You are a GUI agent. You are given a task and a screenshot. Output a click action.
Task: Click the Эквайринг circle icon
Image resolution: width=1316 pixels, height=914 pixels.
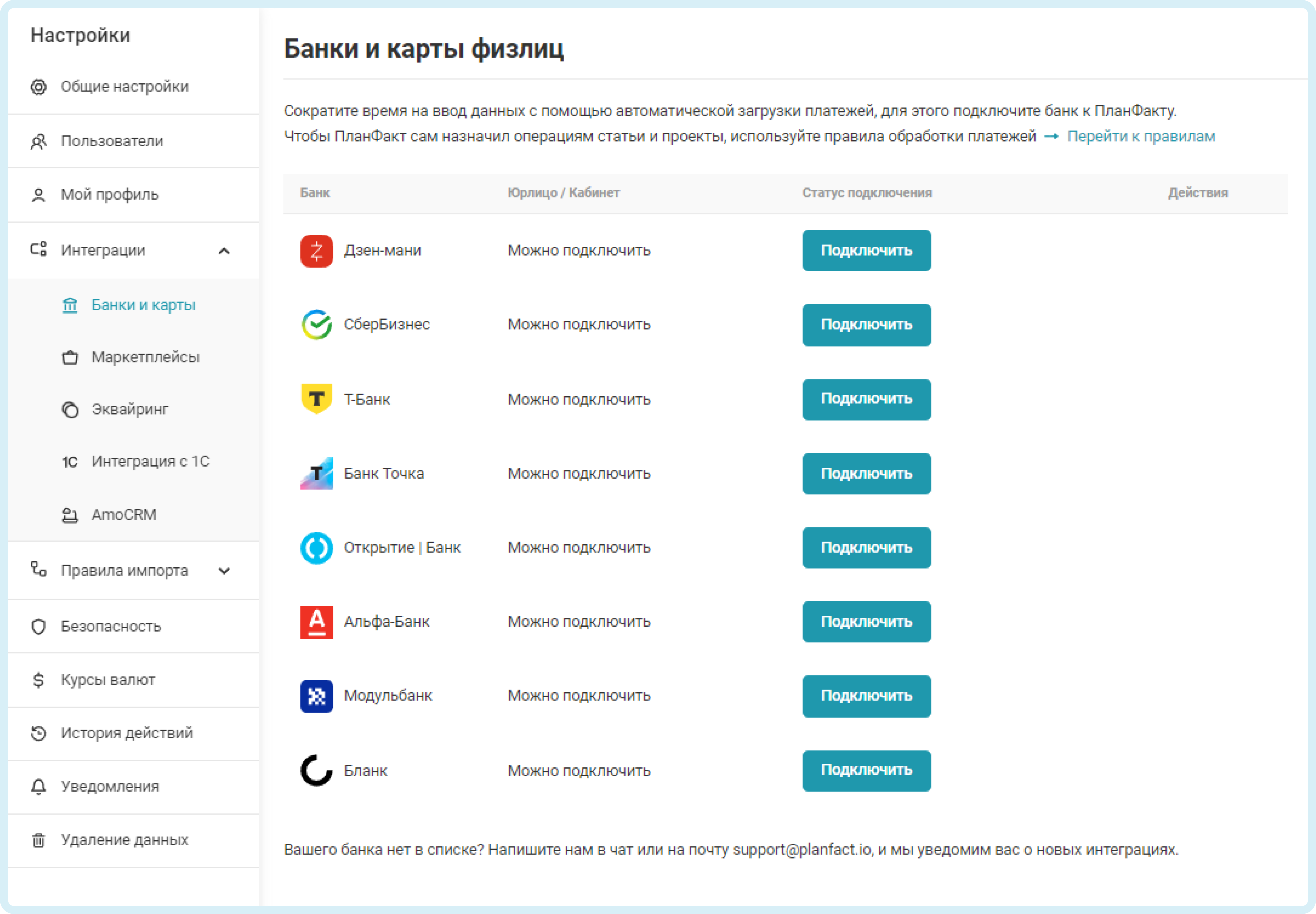tap(70, 410)
